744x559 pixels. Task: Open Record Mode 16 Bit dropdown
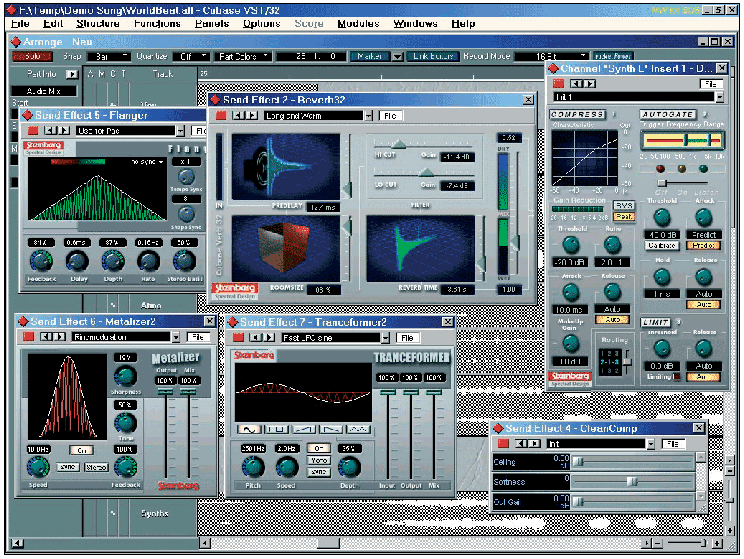pyautogui.click(x=552, y=56)
